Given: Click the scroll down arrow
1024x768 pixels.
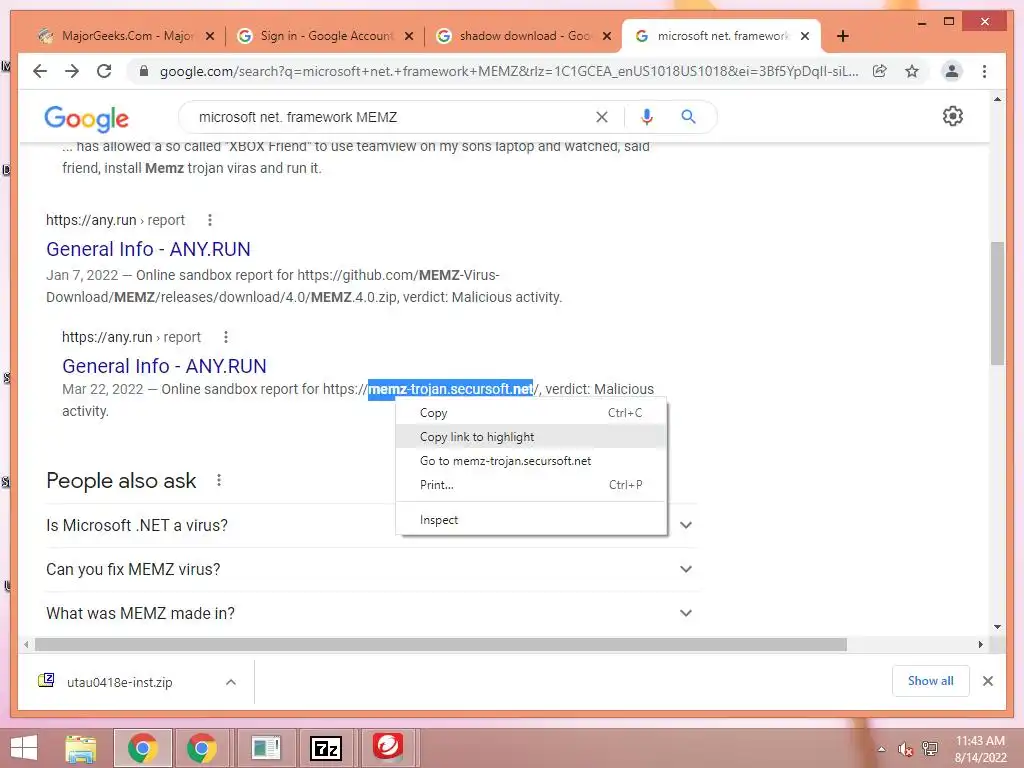Looking at the screenshot, I should tap(997, 627).
